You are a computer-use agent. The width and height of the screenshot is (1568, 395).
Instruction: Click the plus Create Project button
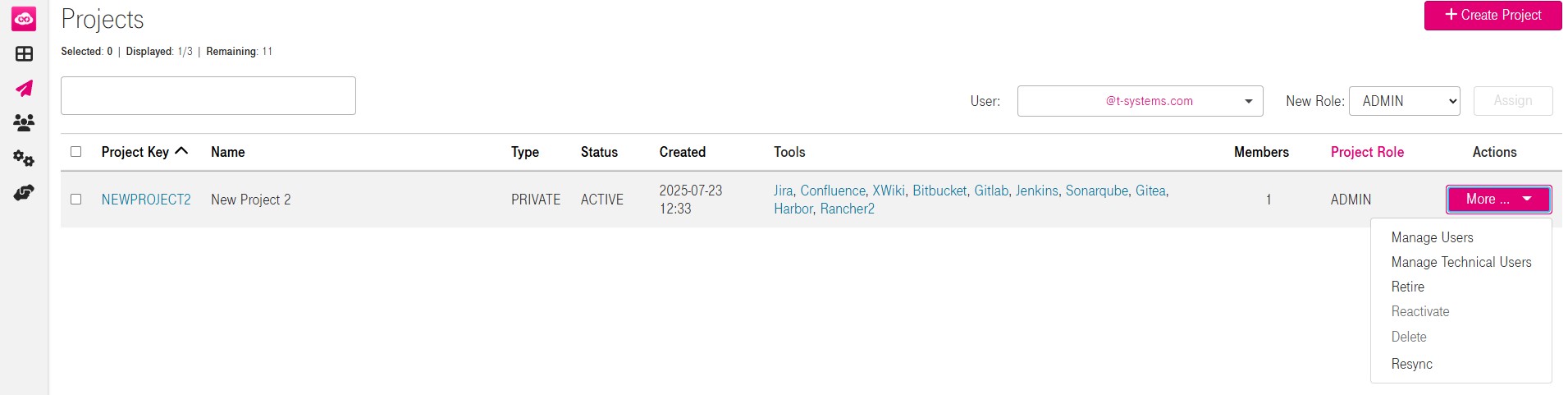1493,15
